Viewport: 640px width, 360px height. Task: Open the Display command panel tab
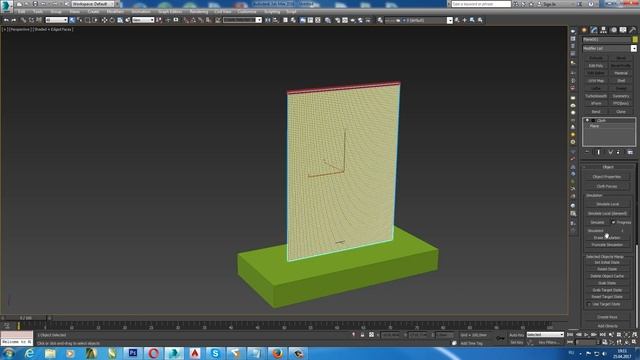point(623,30)
